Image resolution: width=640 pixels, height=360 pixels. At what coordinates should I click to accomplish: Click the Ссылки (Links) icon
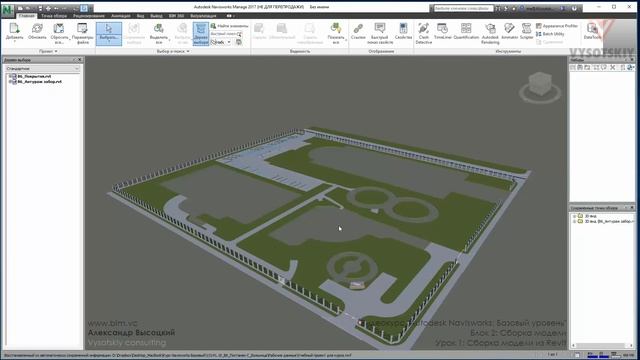pos(358,29)
